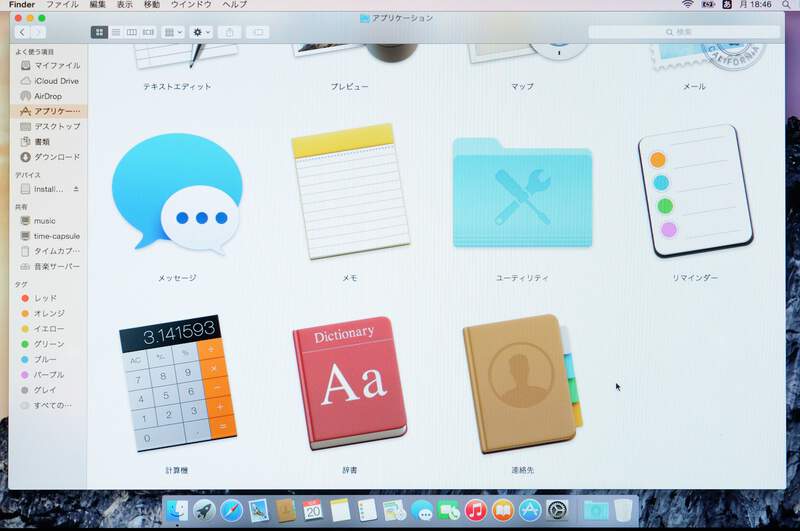
Task: Eject the Install… device in sidebar
Action: [x=76, y=189]
